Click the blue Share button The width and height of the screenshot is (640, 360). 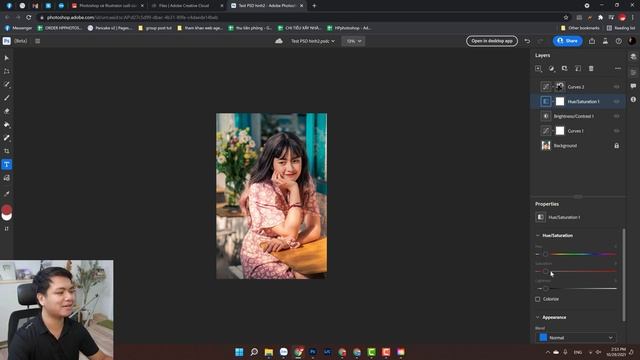pyautogui.click(x=567, y=41)
